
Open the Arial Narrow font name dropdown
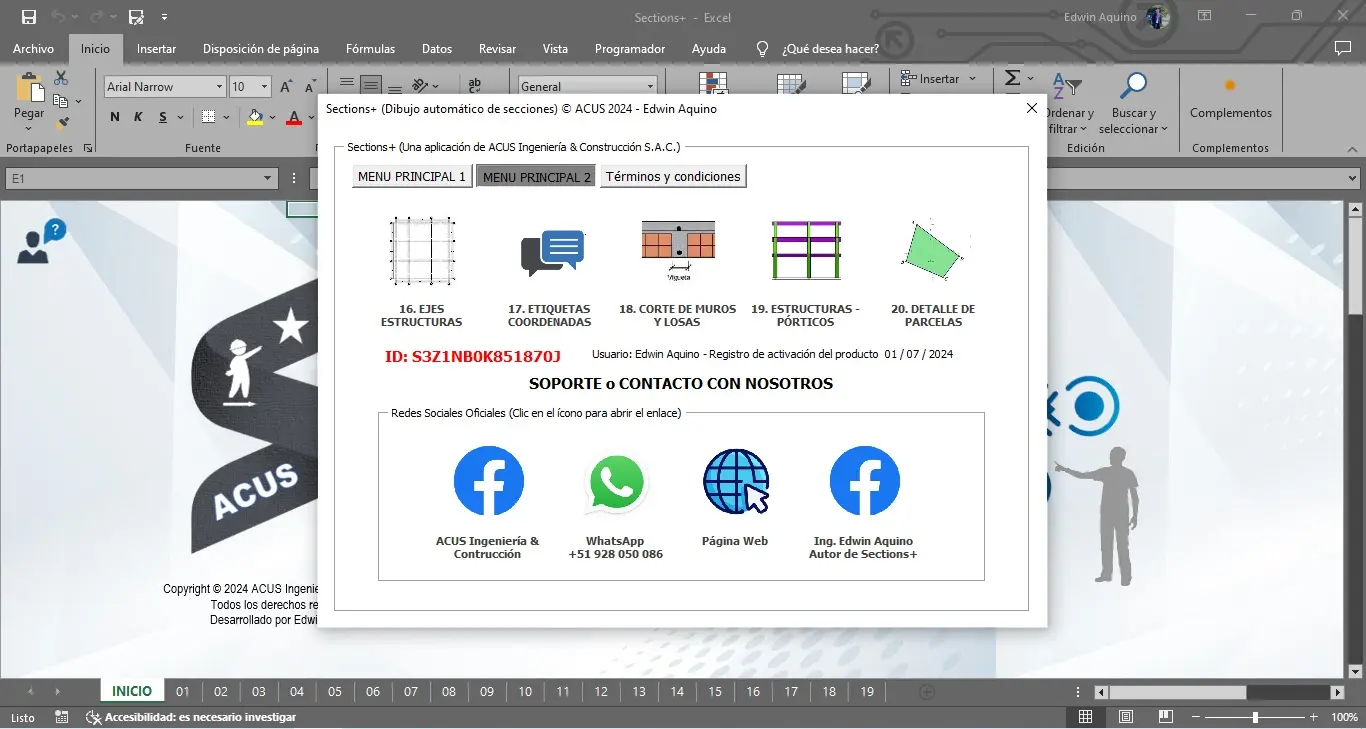point(219,87)
